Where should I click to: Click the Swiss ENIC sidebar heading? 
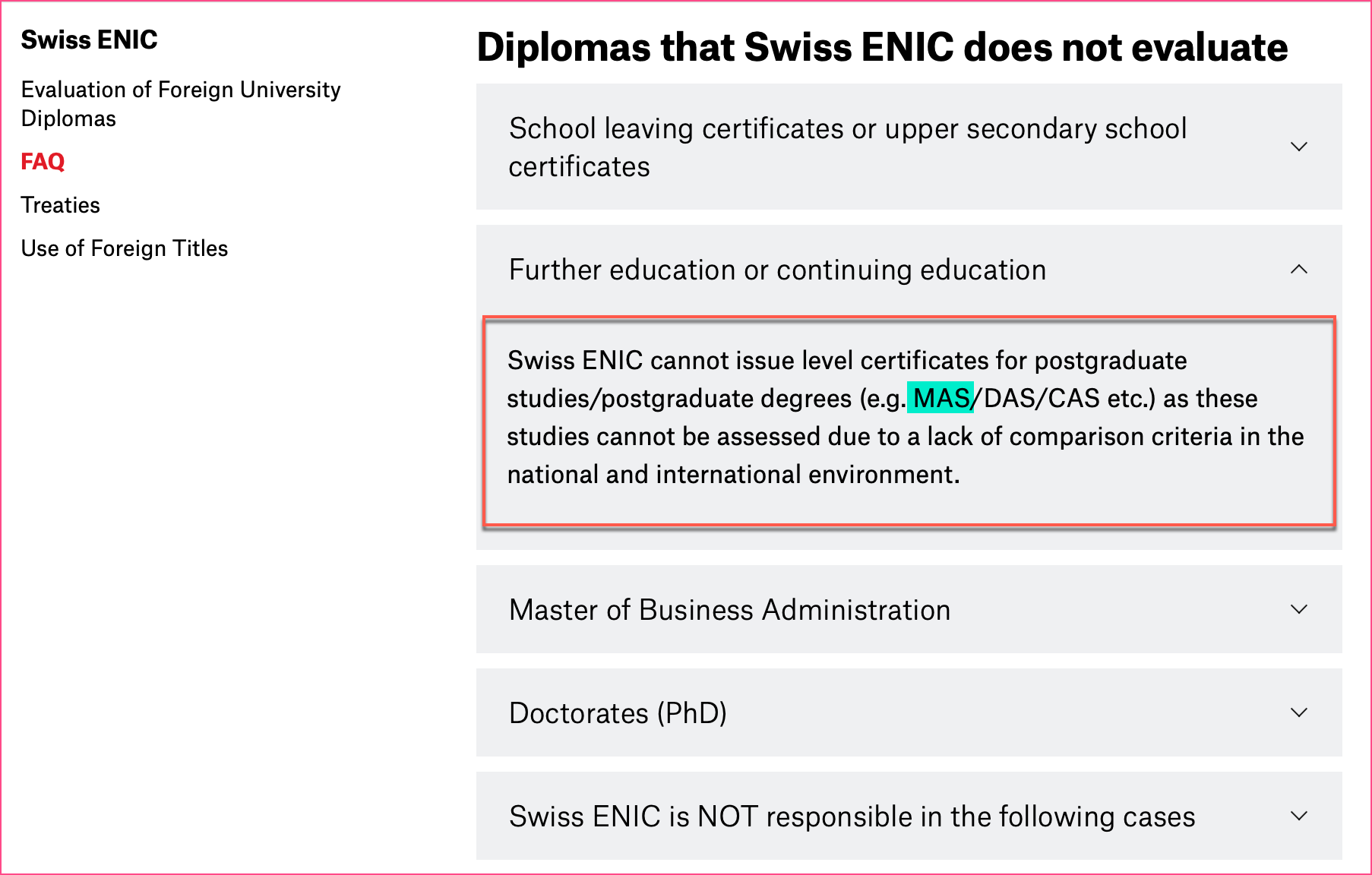coord(90,39)
